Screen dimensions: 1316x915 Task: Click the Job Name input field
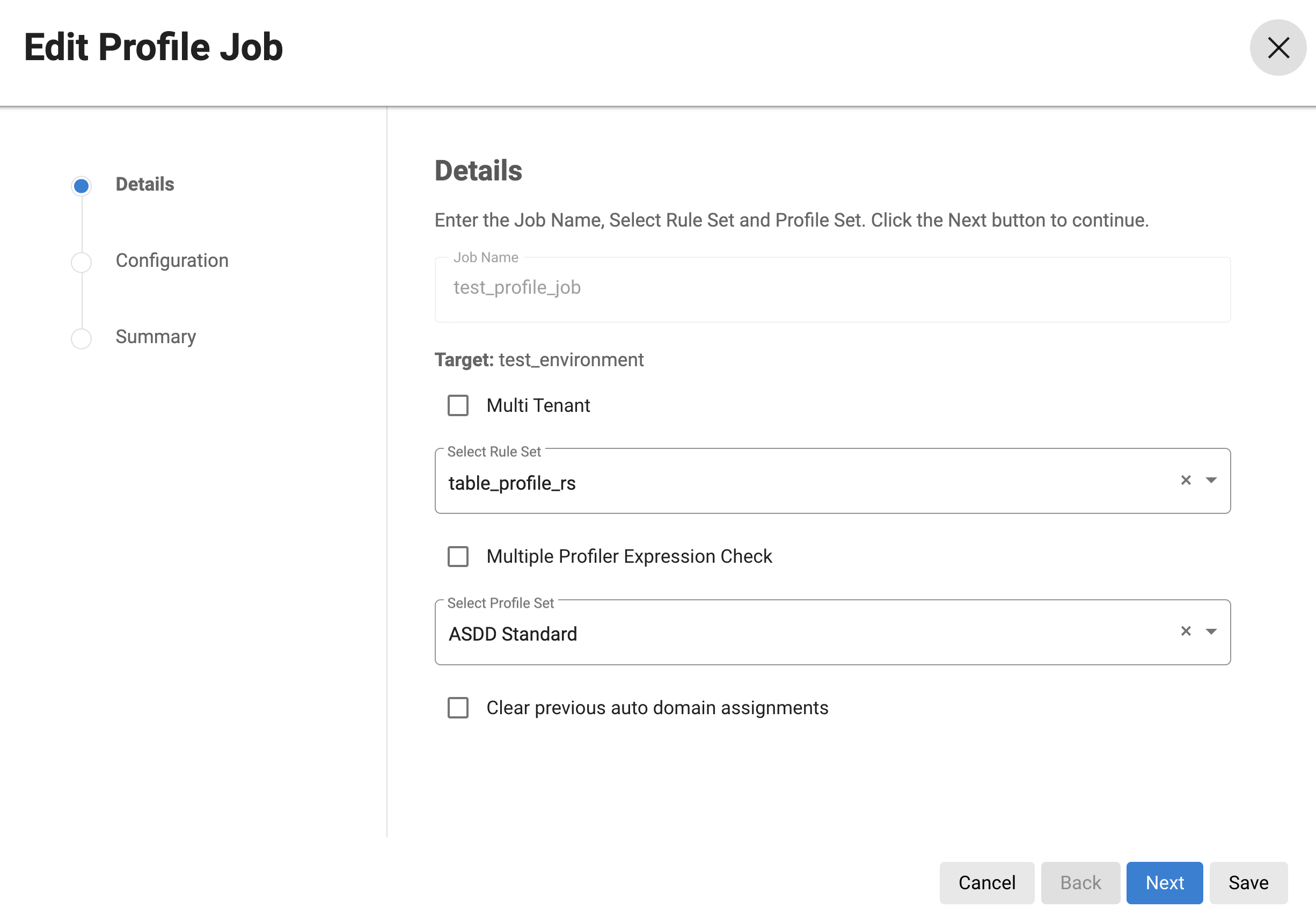pyautogui.click(x=832, y=288)
